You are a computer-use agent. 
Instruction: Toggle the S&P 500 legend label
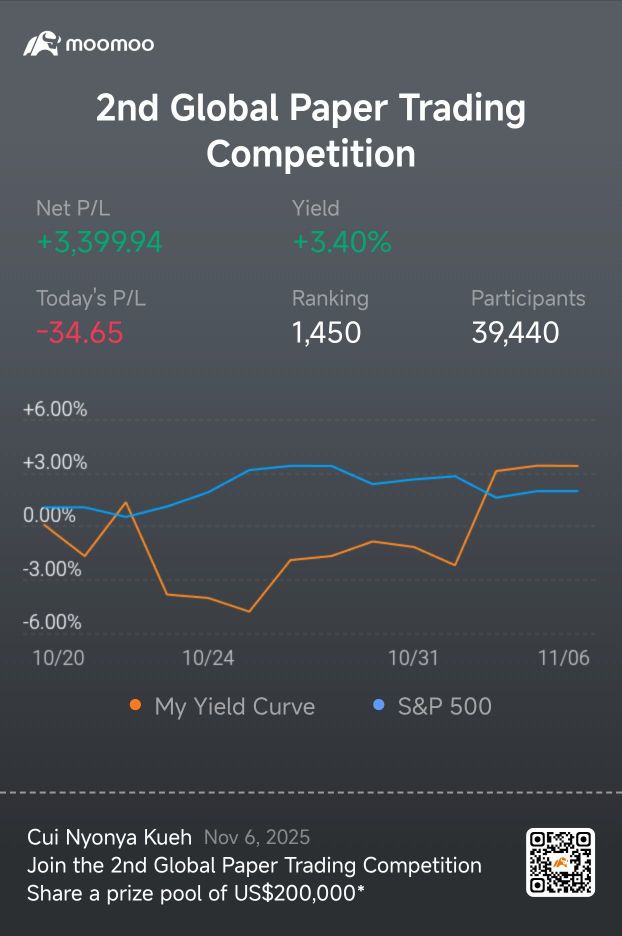pyautogui.click(x=444, y=707)
